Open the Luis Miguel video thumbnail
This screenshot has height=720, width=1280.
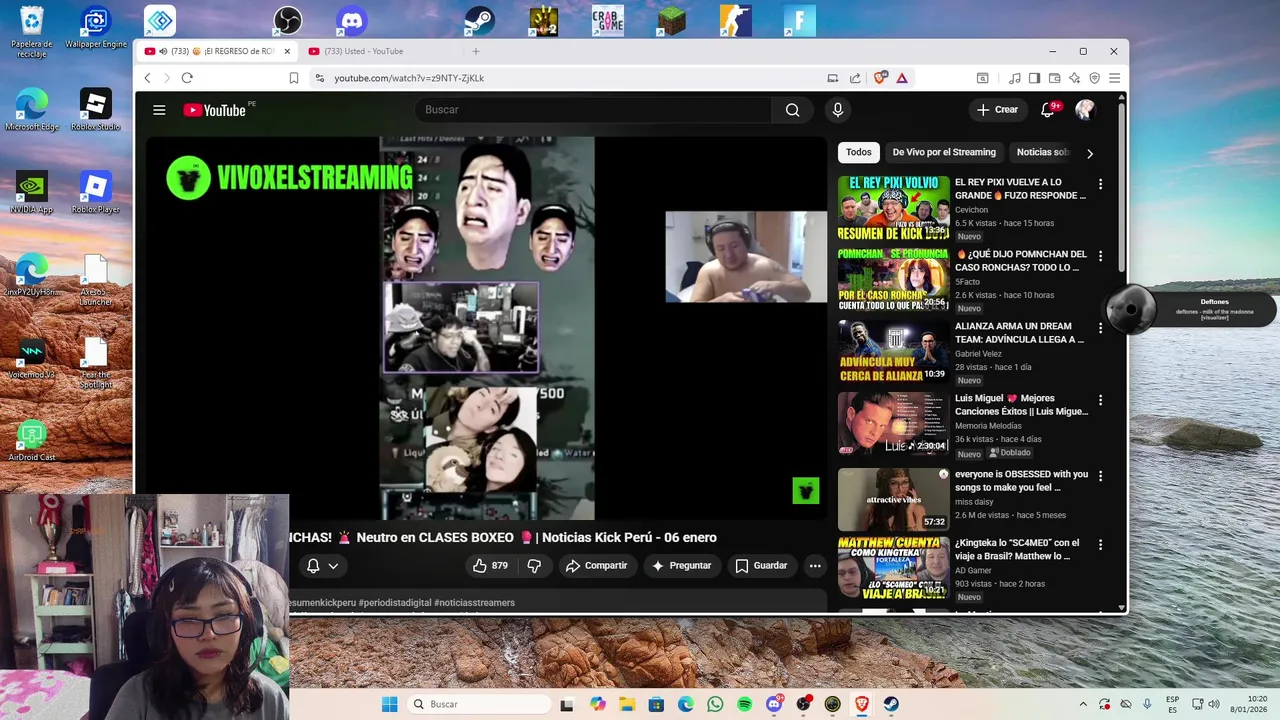893,423
